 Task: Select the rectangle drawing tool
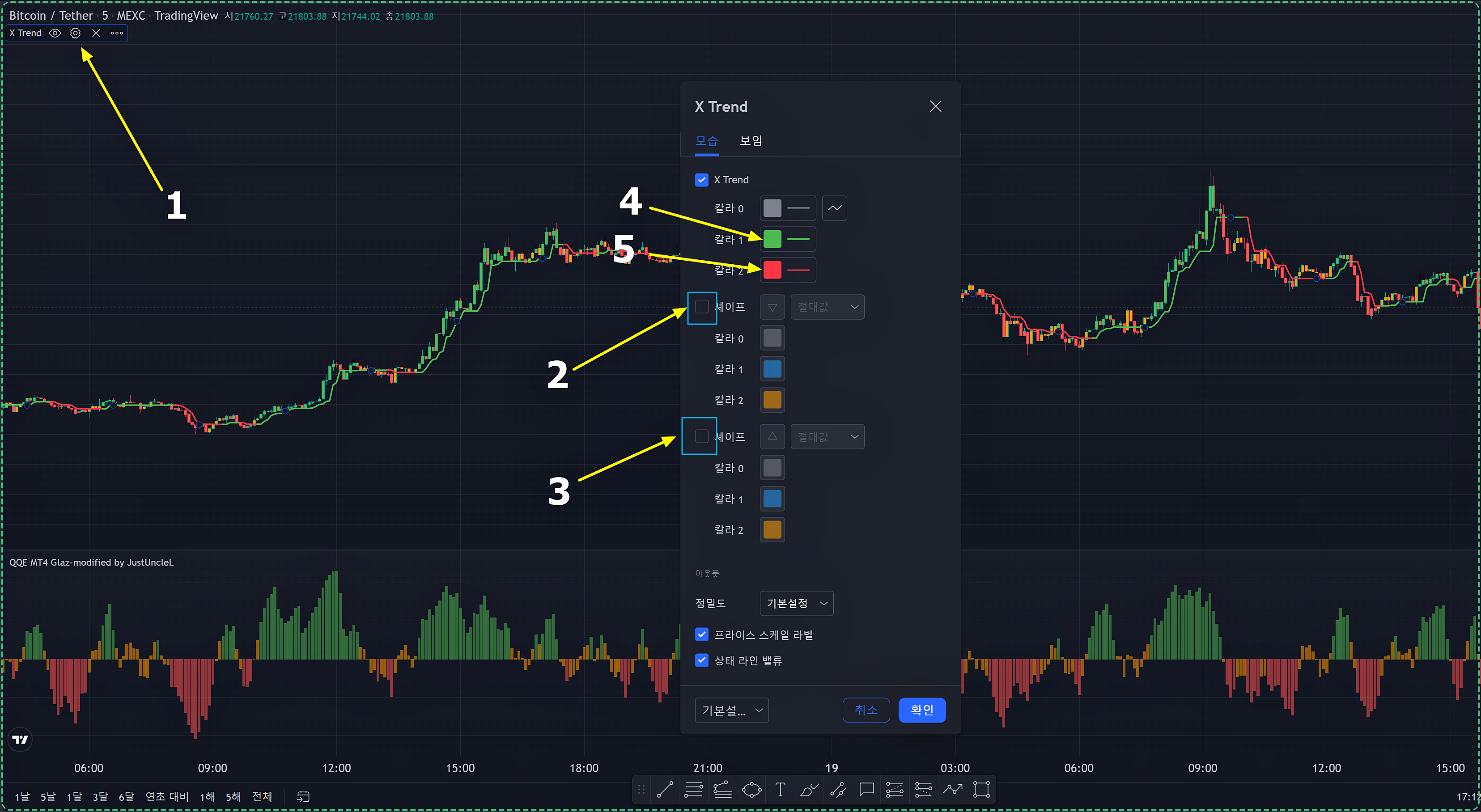click(x=981, y=790)
